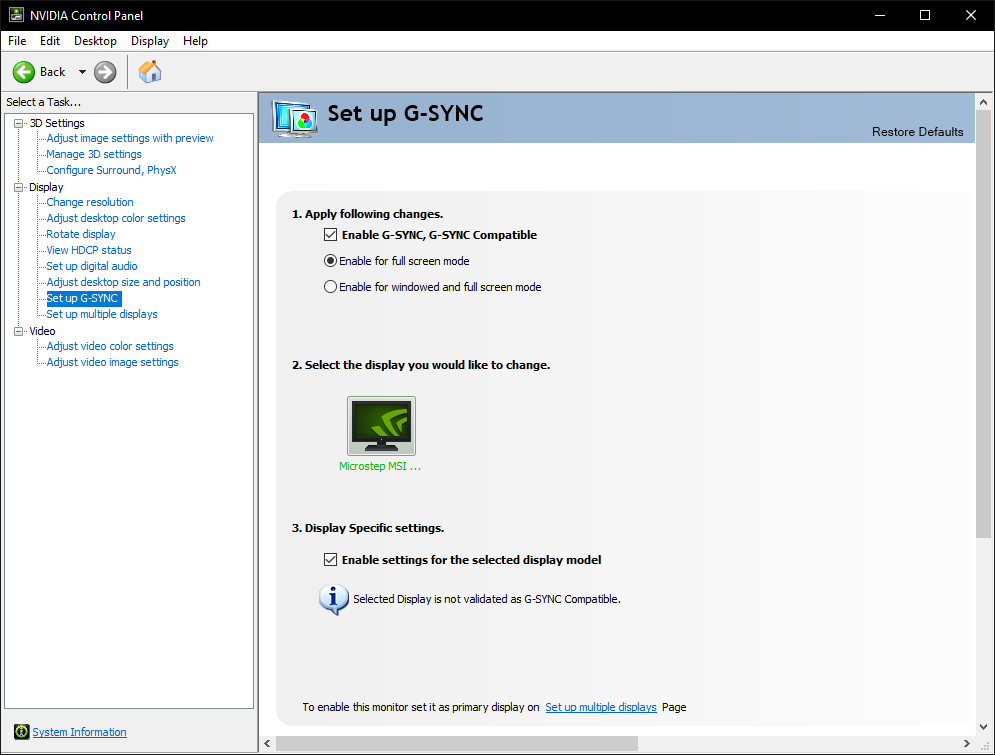Click the vertical scrollbar up arrow
The width and height of the screenshot is (995, 755).
(983, 102)
